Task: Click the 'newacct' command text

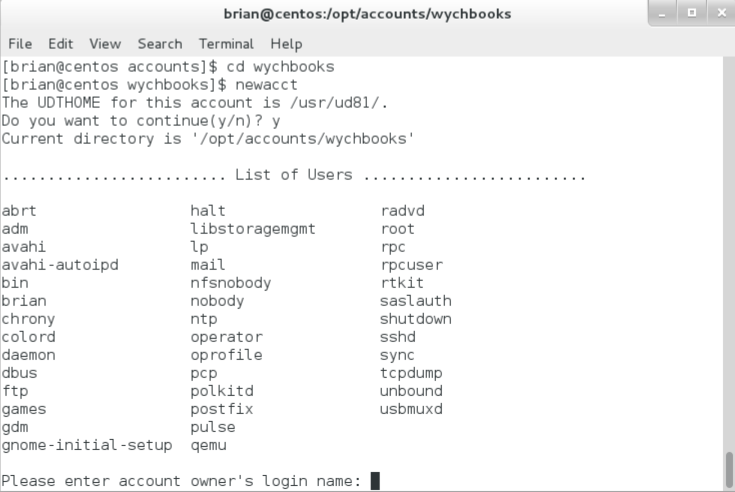Action: 266,85
